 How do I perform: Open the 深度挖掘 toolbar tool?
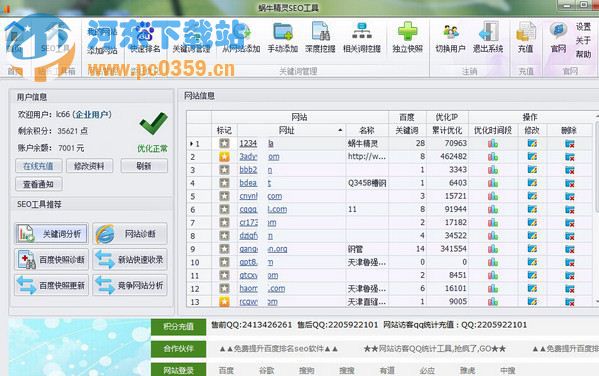pyautogui.click(x=320, y=37)
